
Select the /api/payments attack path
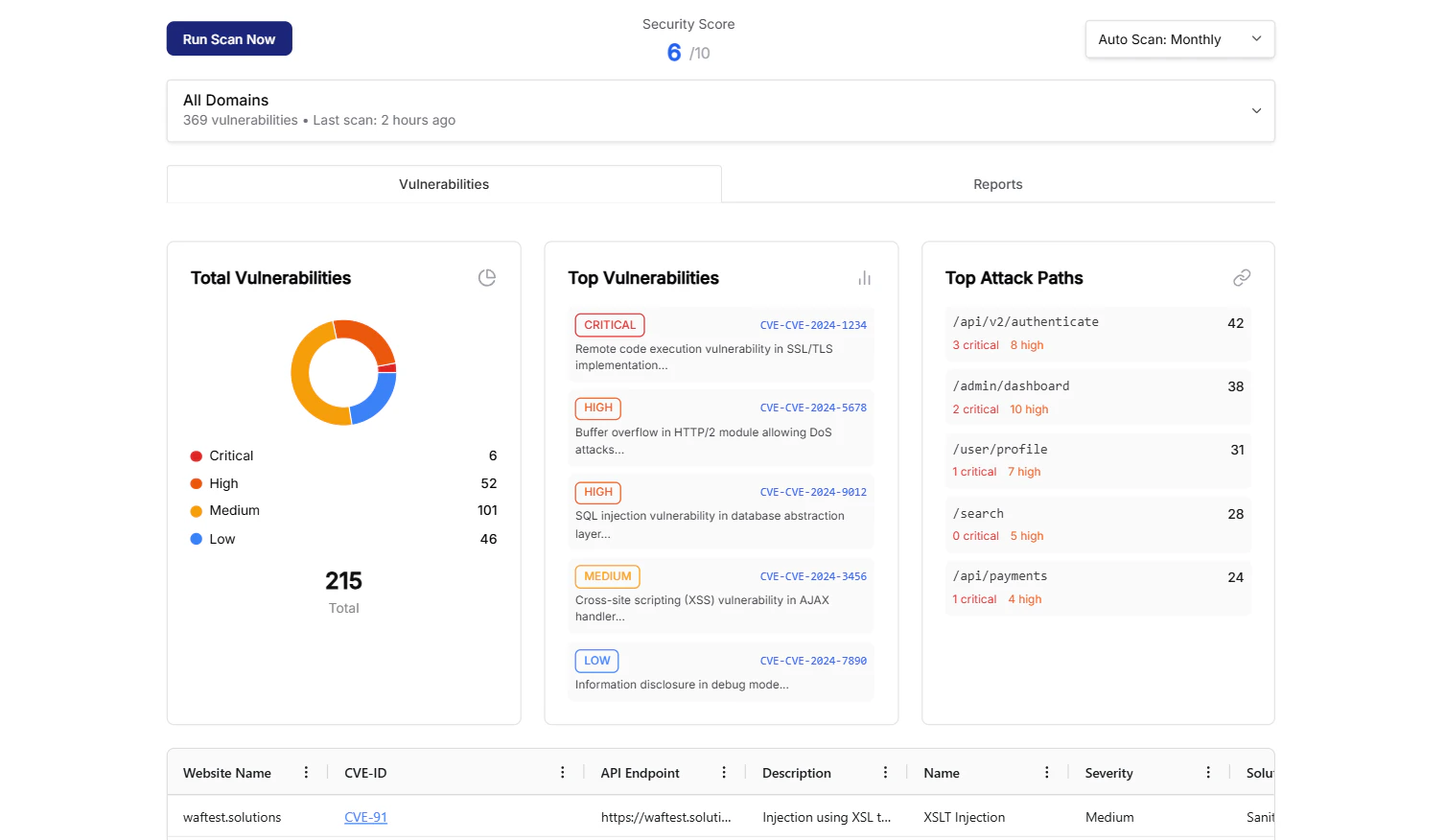click(x=1098, y=588)
